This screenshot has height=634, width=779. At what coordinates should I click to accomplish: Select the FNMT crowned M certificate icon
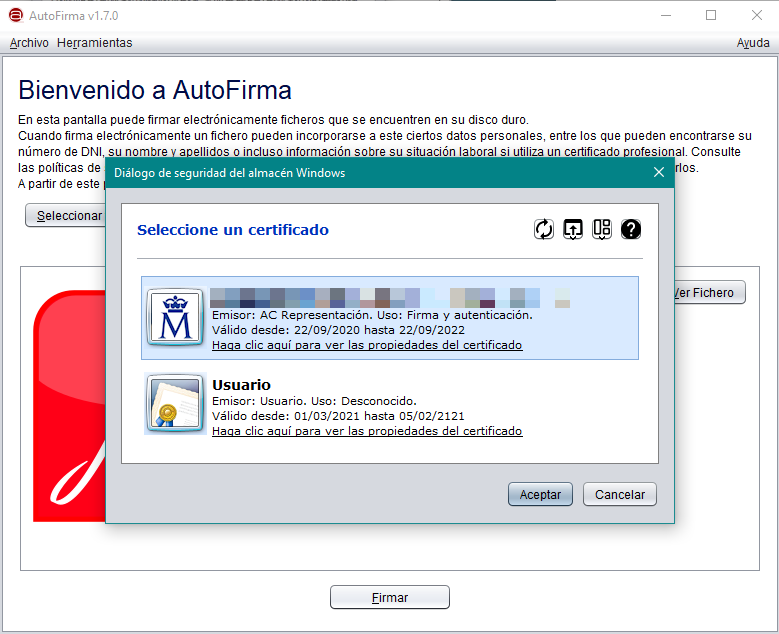point(175,317)
